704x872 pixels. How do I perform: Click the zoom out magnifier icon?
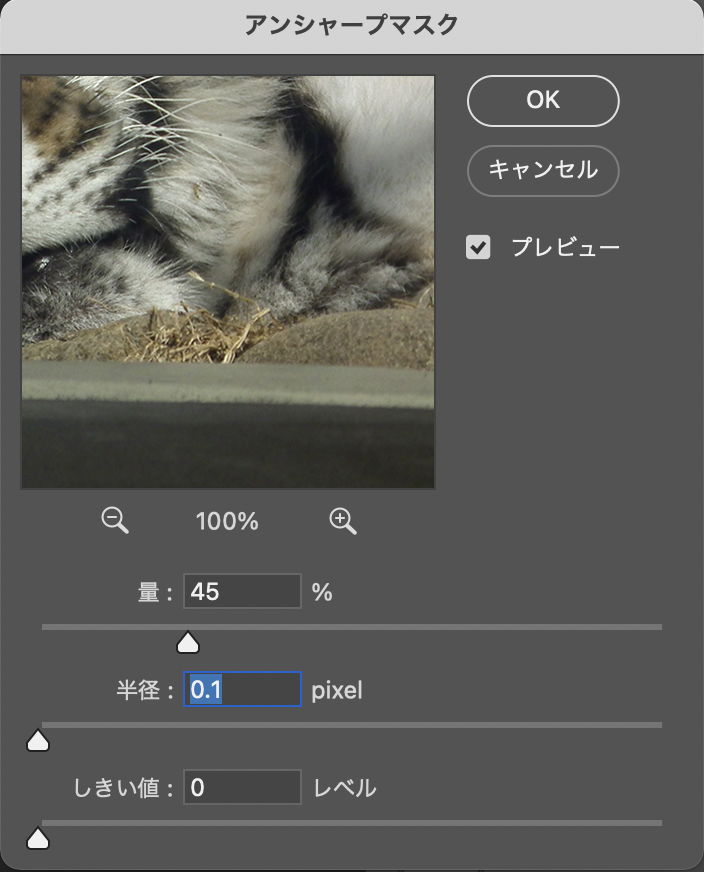tap(115, 520)
